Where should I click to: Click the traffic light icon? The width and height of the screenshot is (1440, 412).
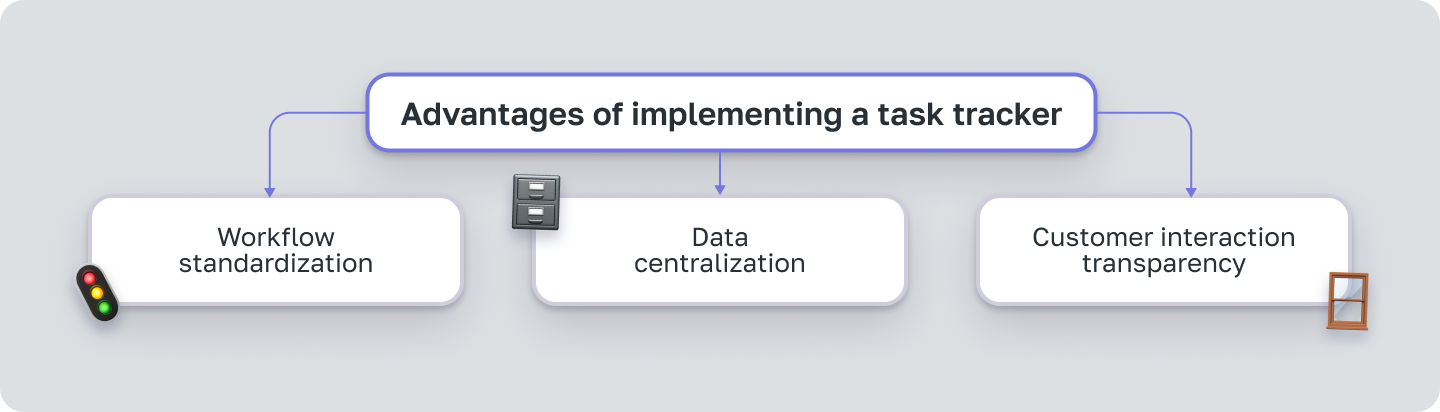(x=97, y=293)
